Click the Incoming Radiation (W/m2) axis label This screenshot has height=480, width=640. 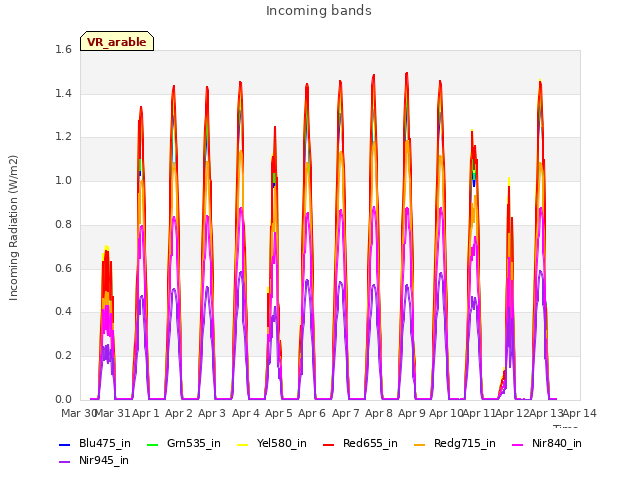13,228
